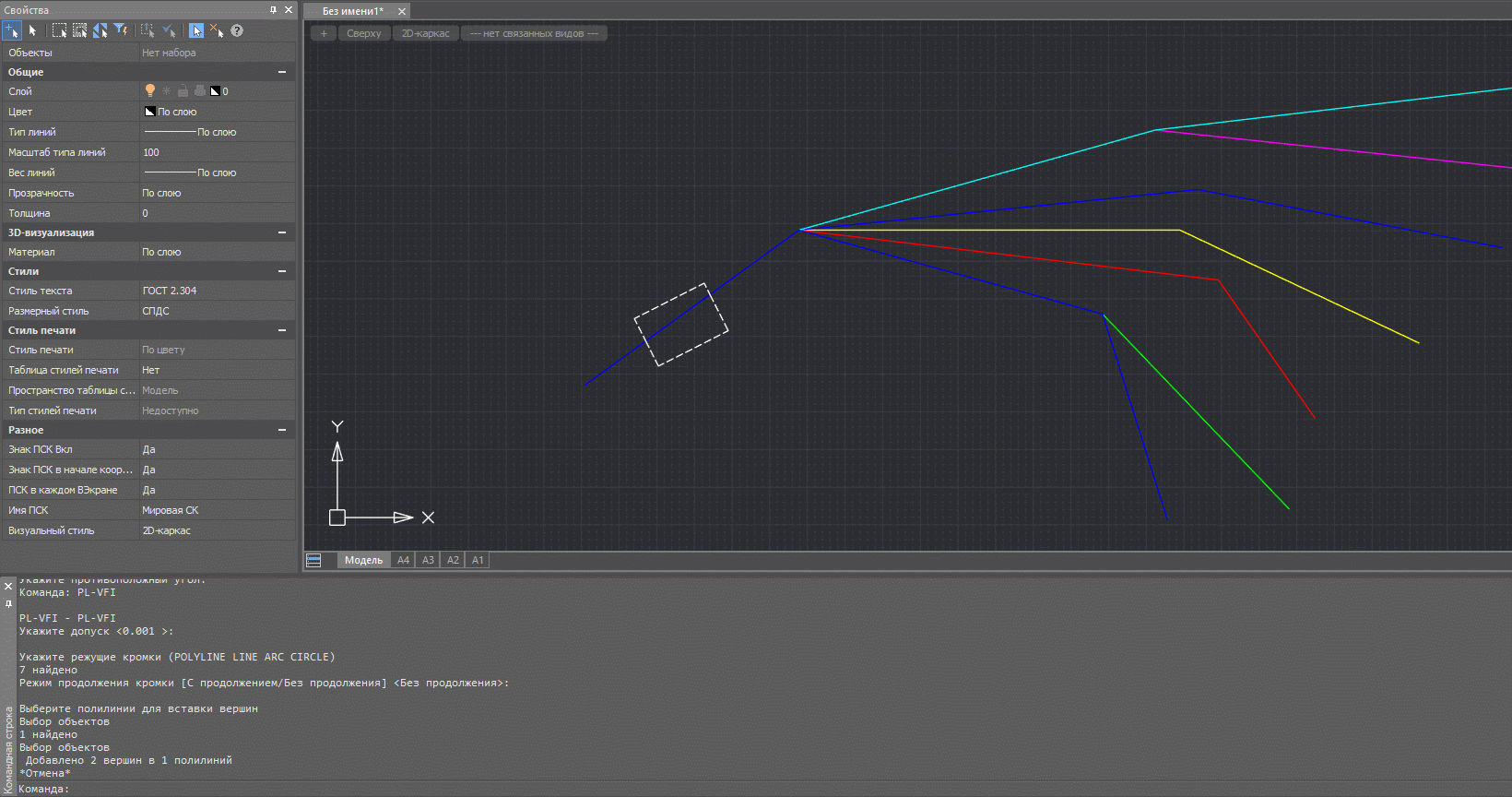The width and height of the screenshot is (1512, 797).
Task: Collapse the Общие section
Action: tap(282, 72)
